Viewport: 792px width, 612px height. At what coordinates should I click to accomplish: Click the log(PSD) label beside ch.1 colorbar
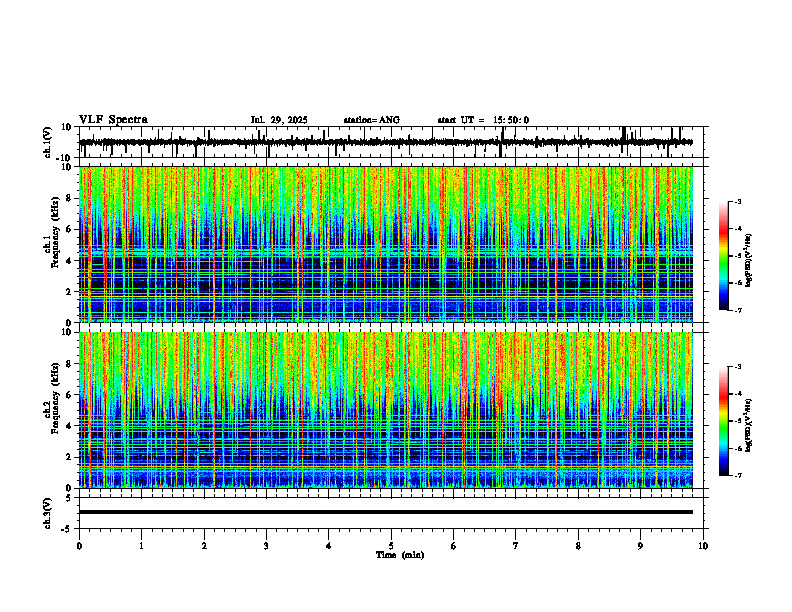click(749, 261)
